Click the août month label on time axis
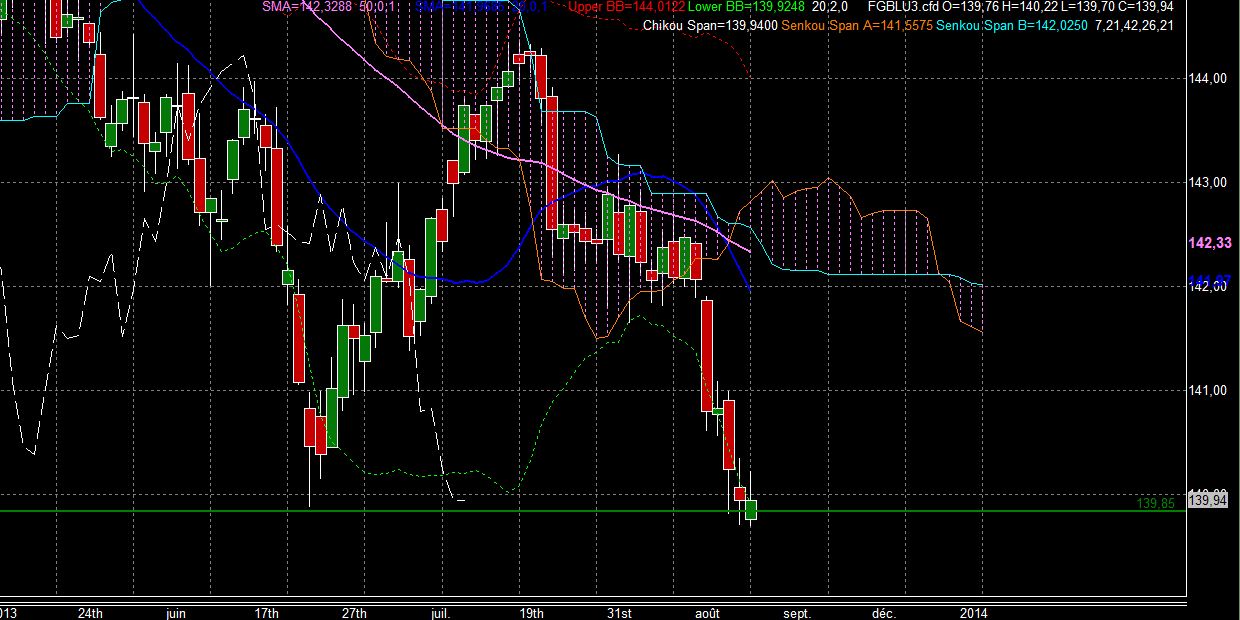 [708, 612]
